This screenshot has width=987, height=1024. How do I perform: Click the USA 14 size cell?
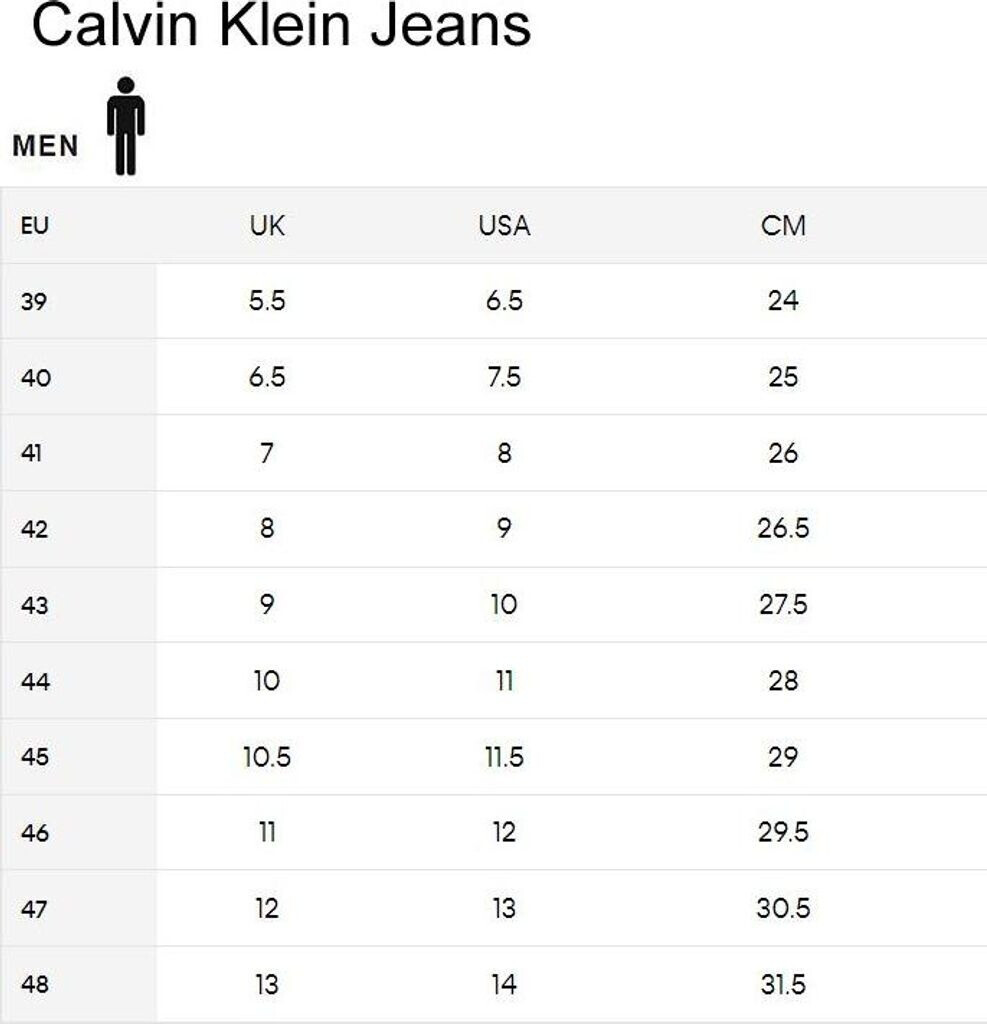click(x=504, y=985)
